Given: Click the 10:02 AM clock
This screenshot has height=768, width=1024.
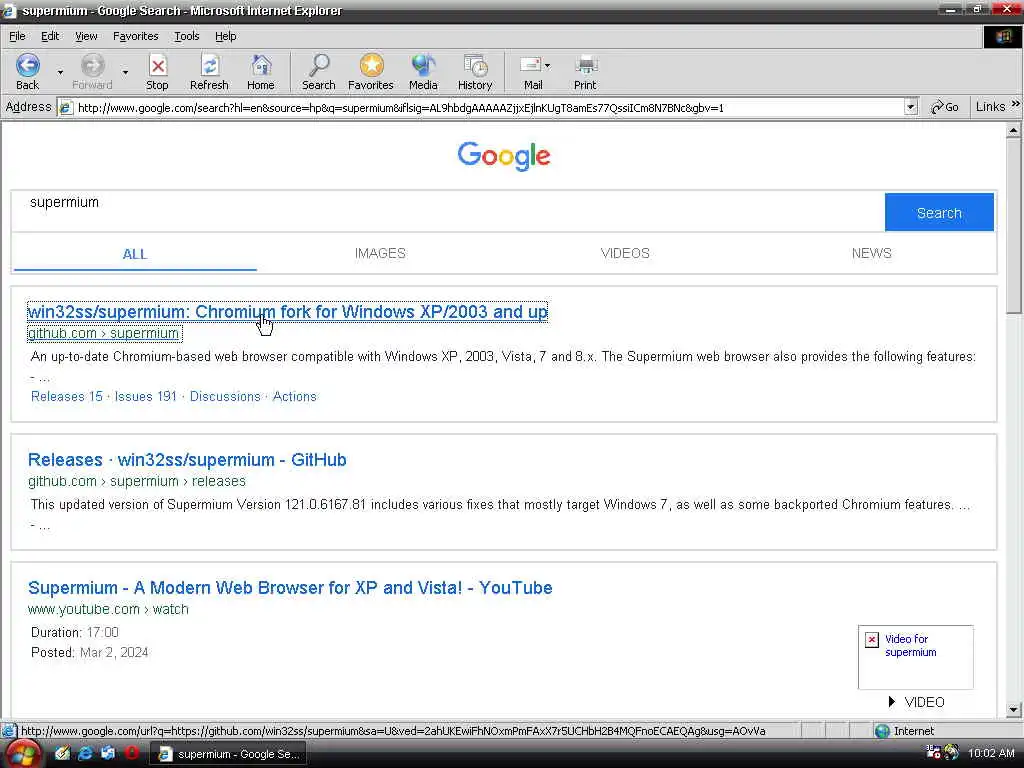Looking at the screenshot, I should pyautogui.click(x=991, y=753).
